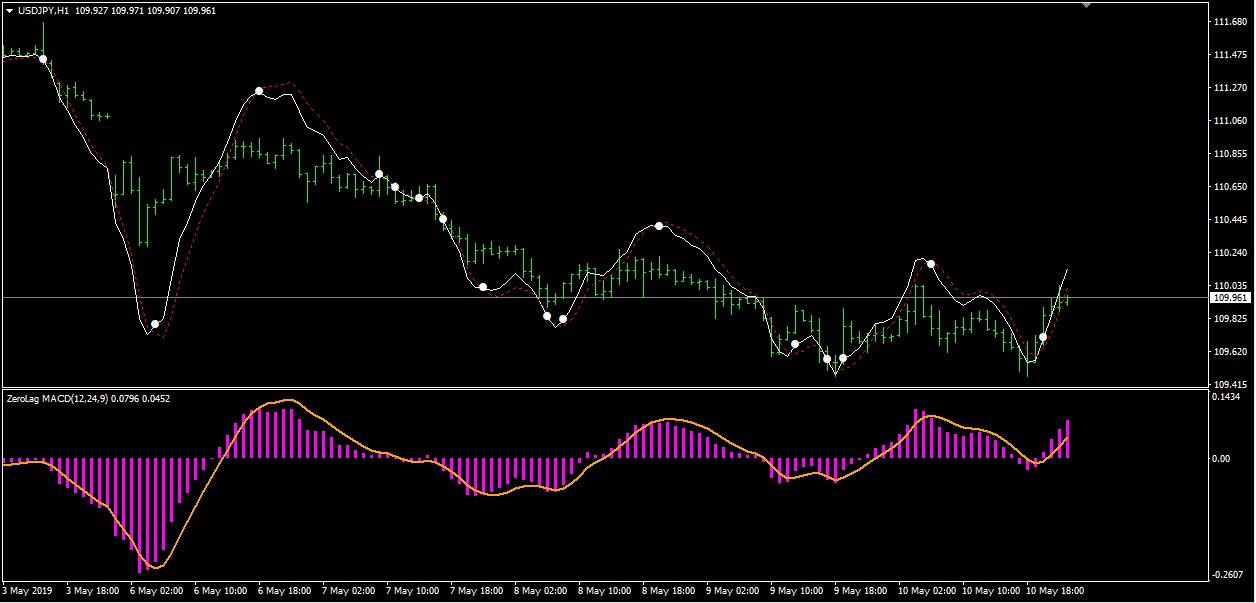1256x603 pixels.
Task: Click the OHLC values 109.927 109.971 109.907 109.961
Action: tap(146, 10)
